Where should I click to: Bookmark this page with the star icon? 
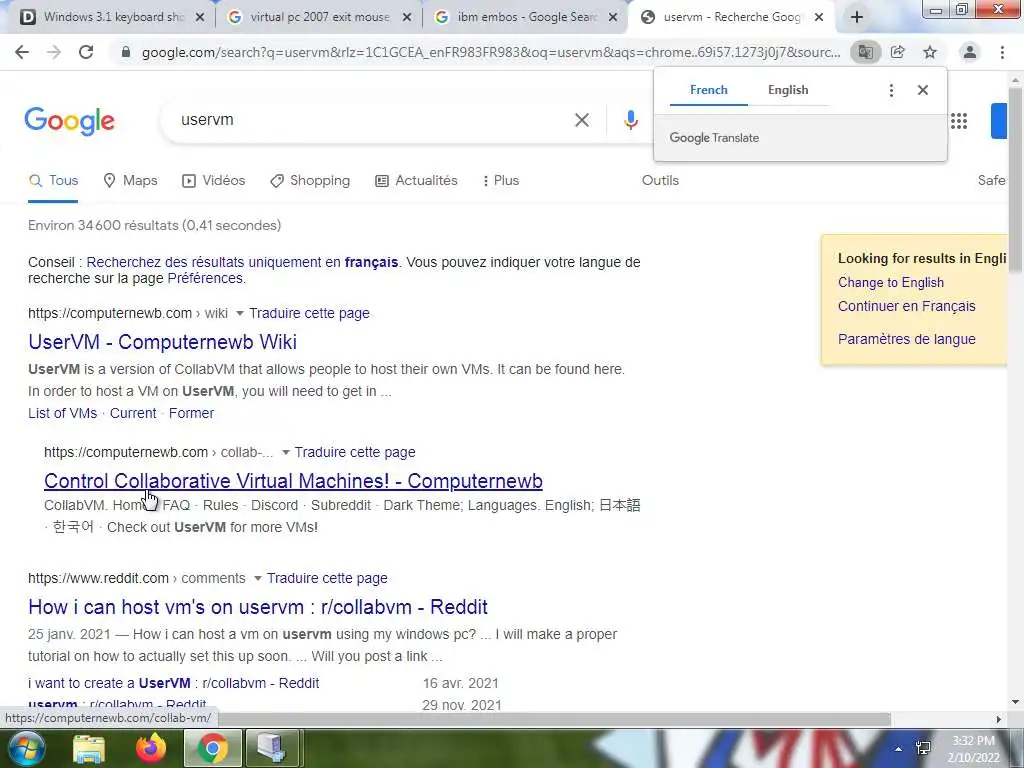coord(930,52)
